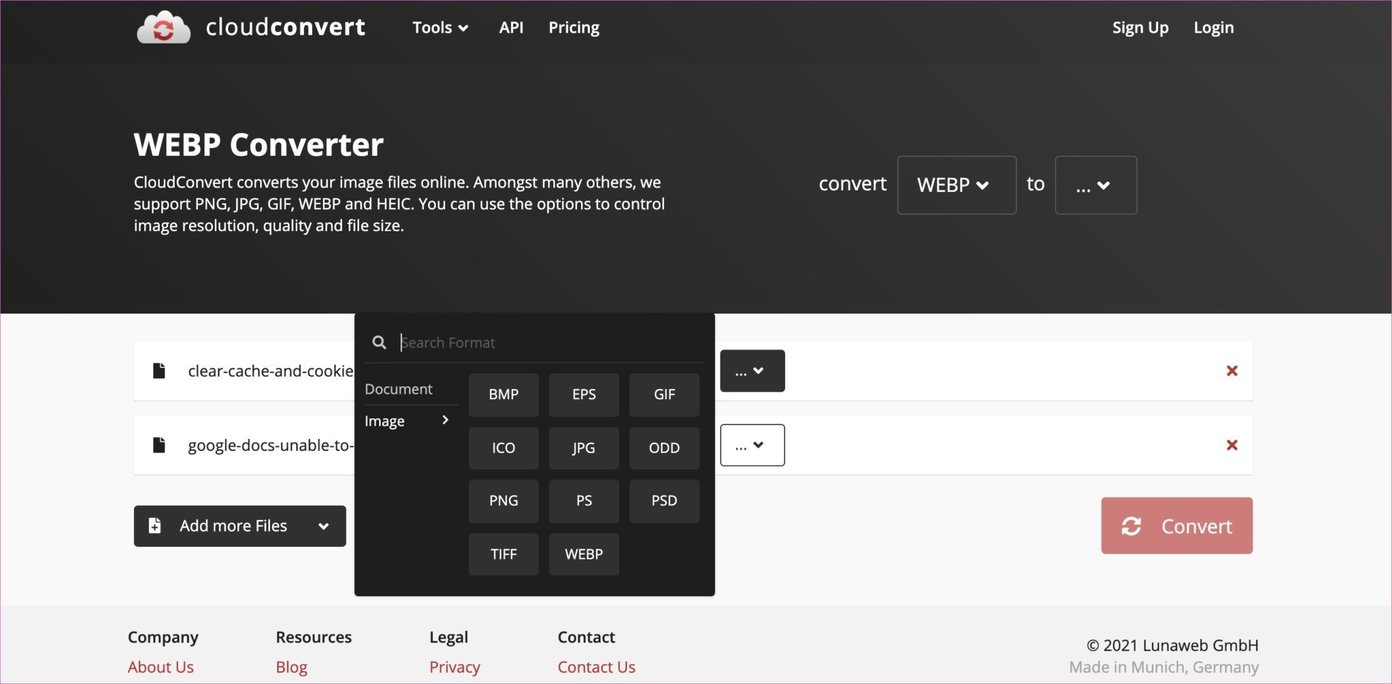Focus the Search Format input field
1392x684 pixels.
tap(550, 342)
